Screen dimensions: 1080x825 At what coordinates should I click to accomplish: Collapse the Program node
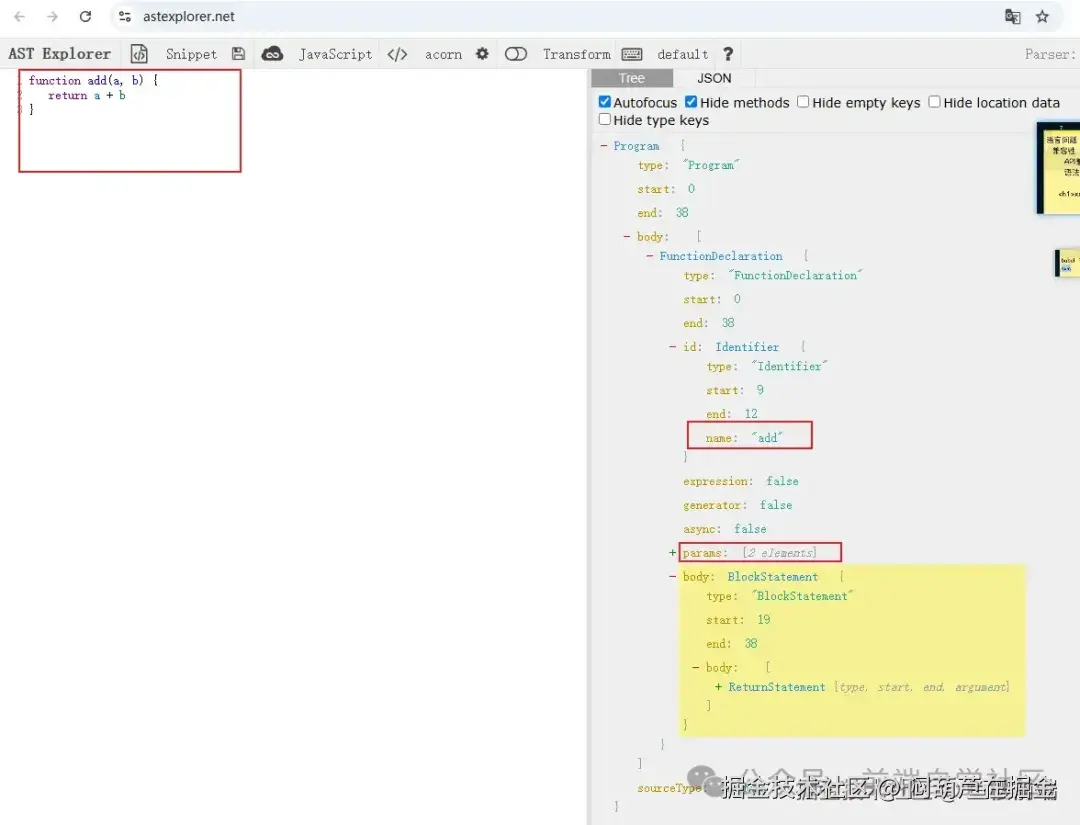[603, 145]
